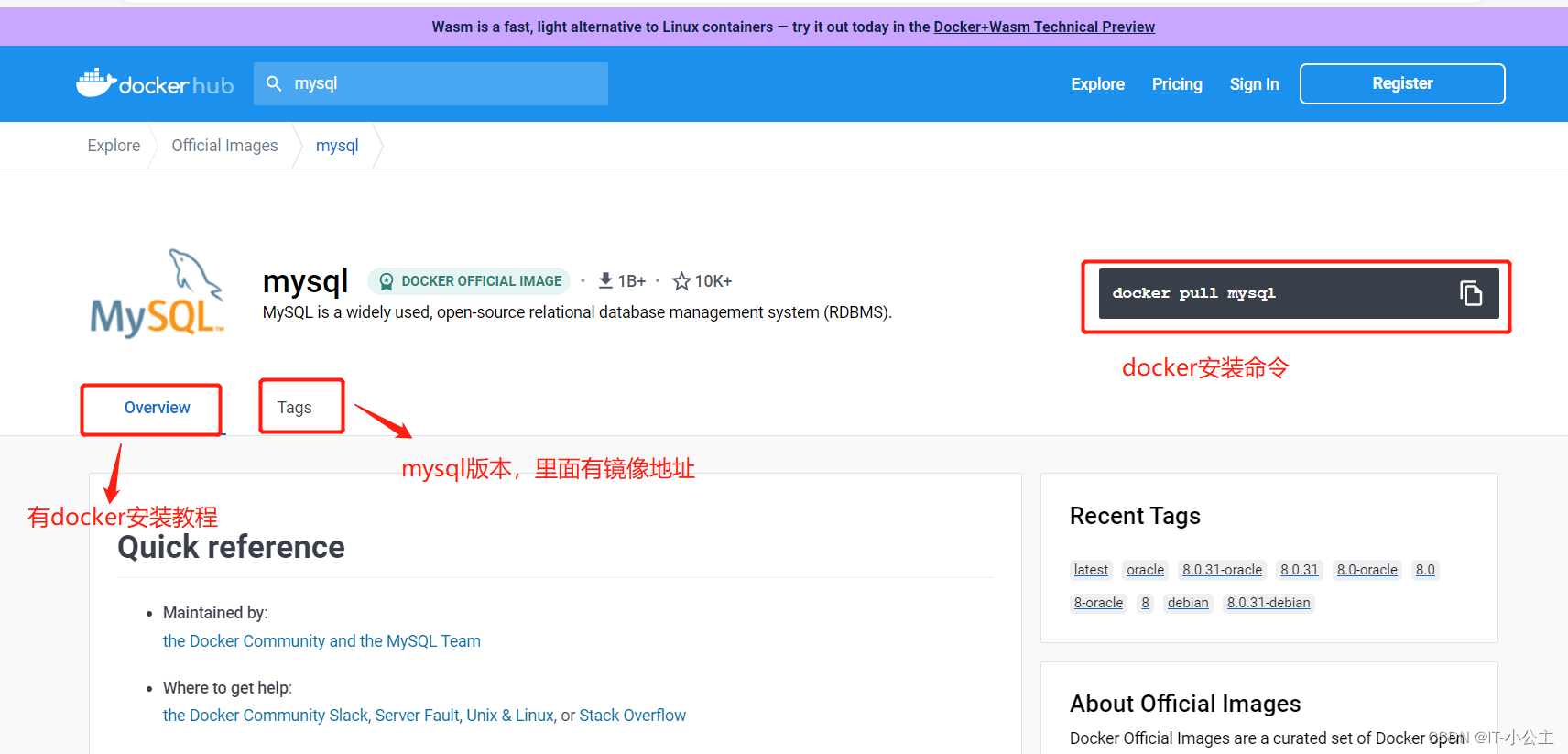The height and width of the screenshot is (754, 1568).
Task: Select the mysql breadcrumb
Action: click(x=337, y=146)
